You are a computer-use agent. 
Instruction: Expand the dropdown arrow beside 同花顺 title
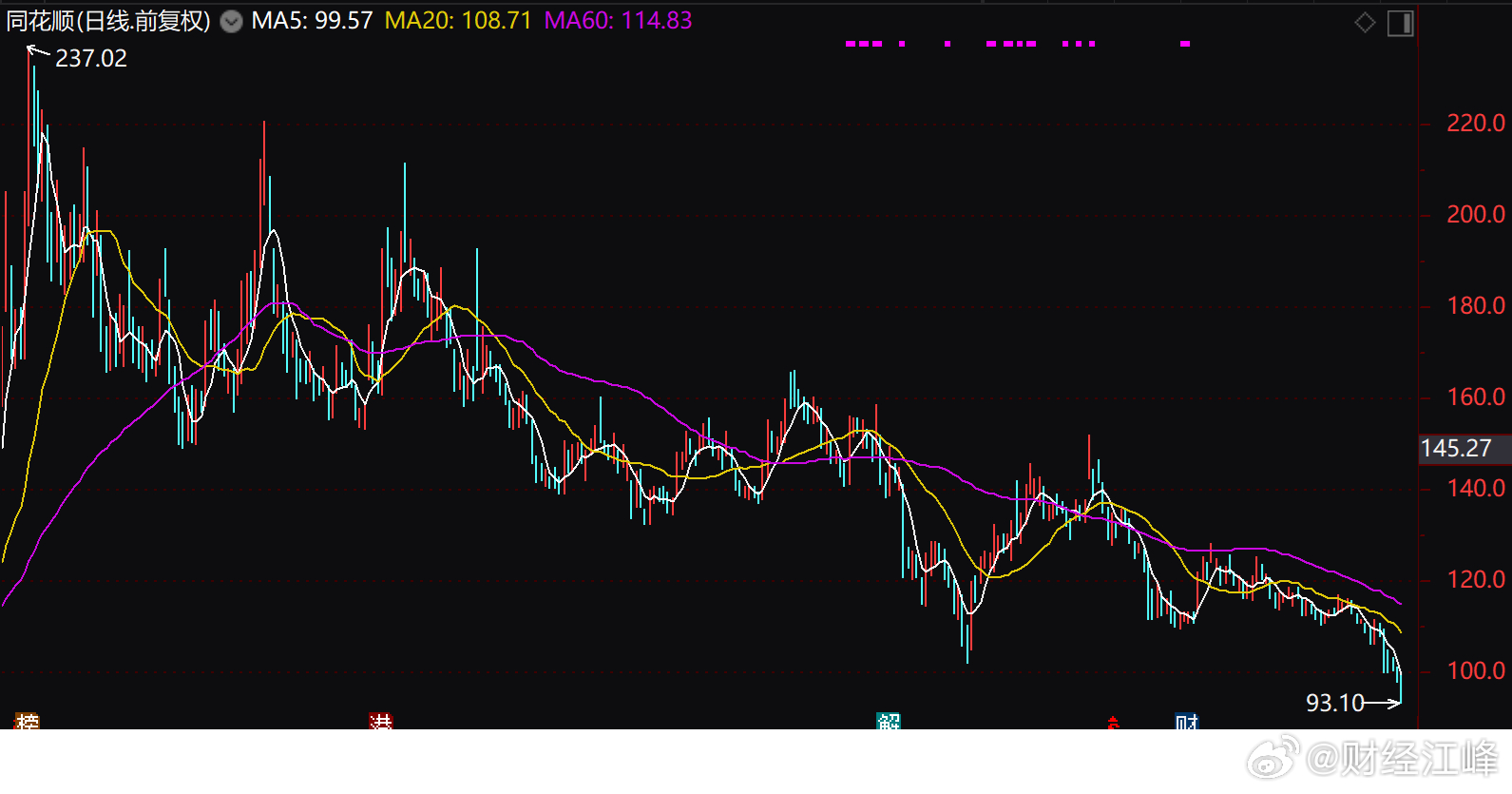[231, 22]
